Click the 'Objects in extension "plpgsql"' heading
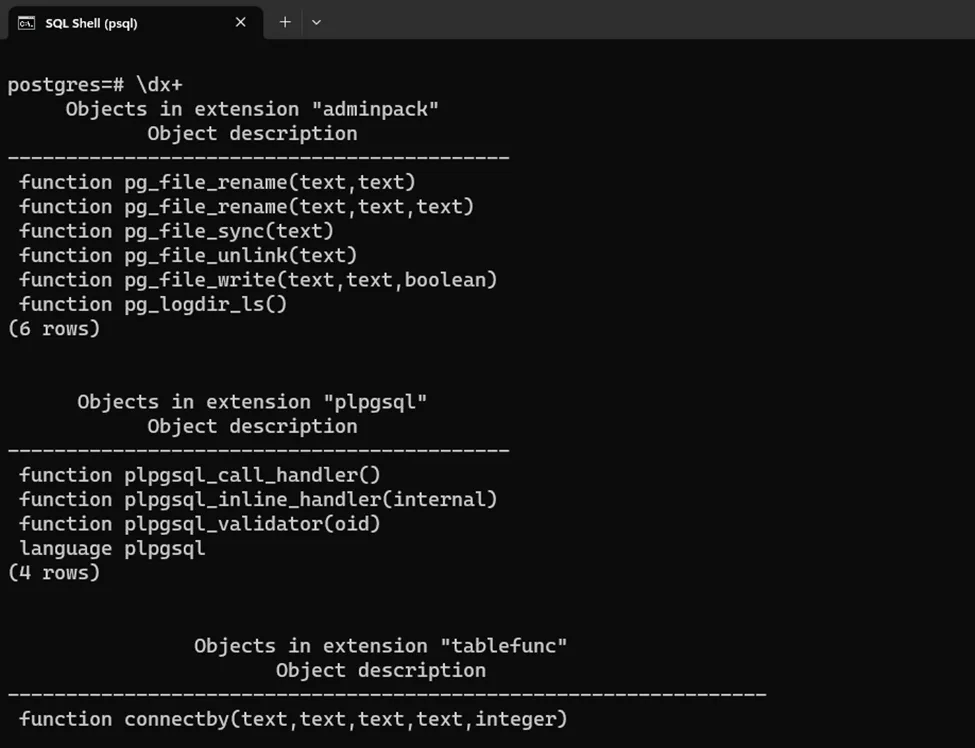Image resolution: width=975 pixels, height=748 pixels. pyautogui.click(x=252, y=402)
